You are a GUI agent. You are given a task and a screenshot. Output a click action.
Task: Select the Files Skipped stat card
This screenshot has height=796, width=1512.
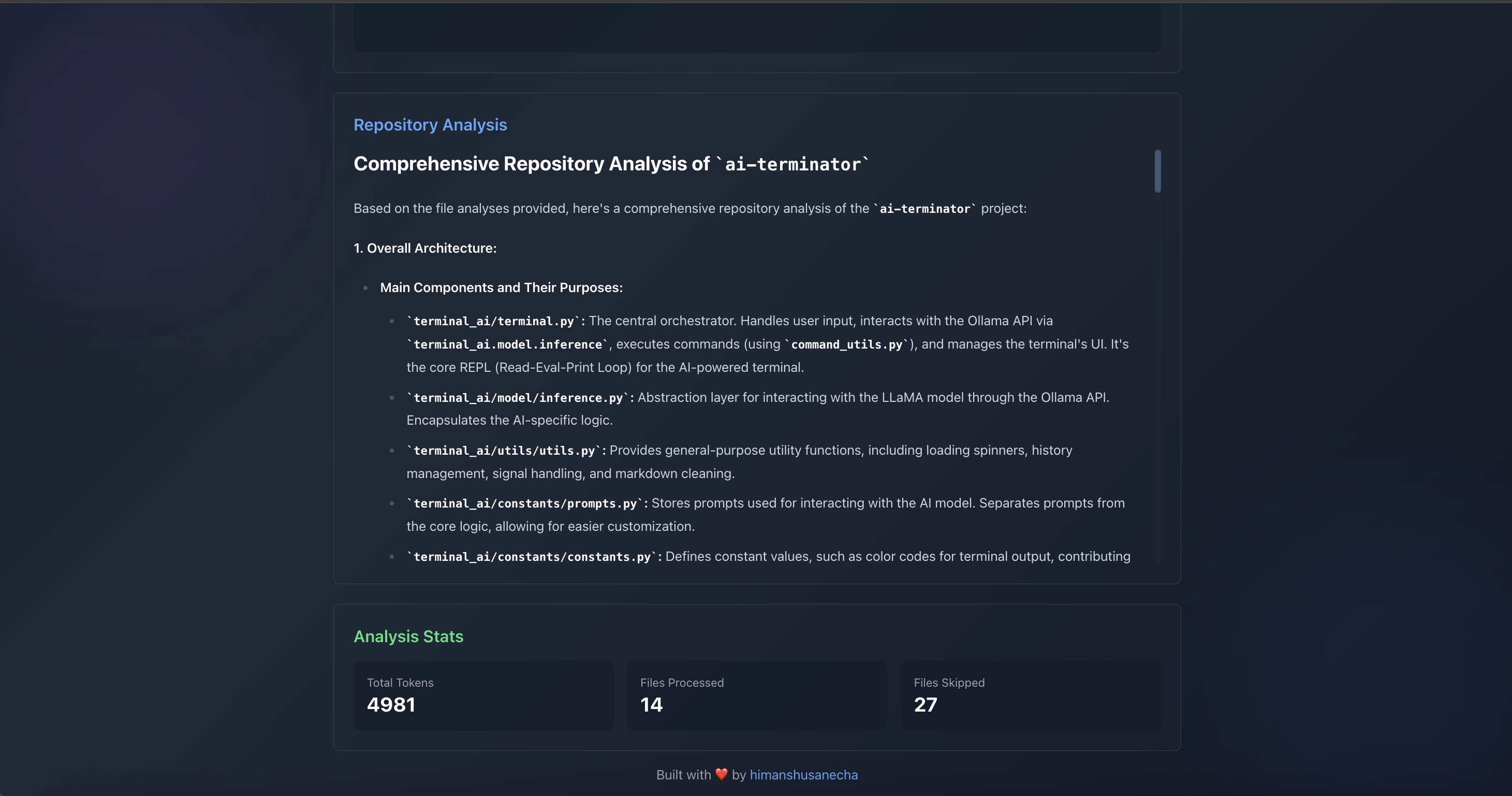1030,696
